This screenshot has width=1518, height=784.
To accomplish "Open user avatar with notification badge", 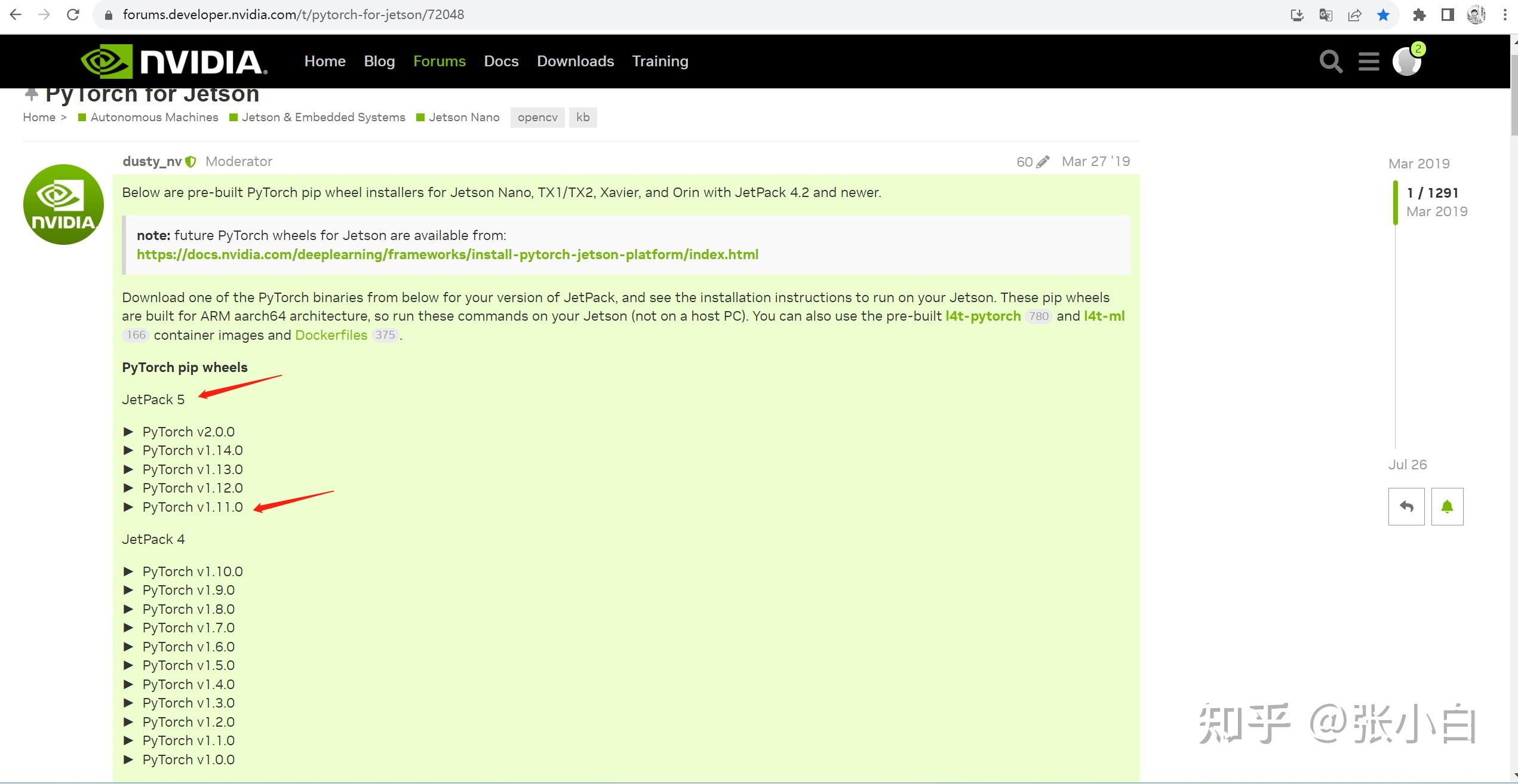I will coord(1407,62).
